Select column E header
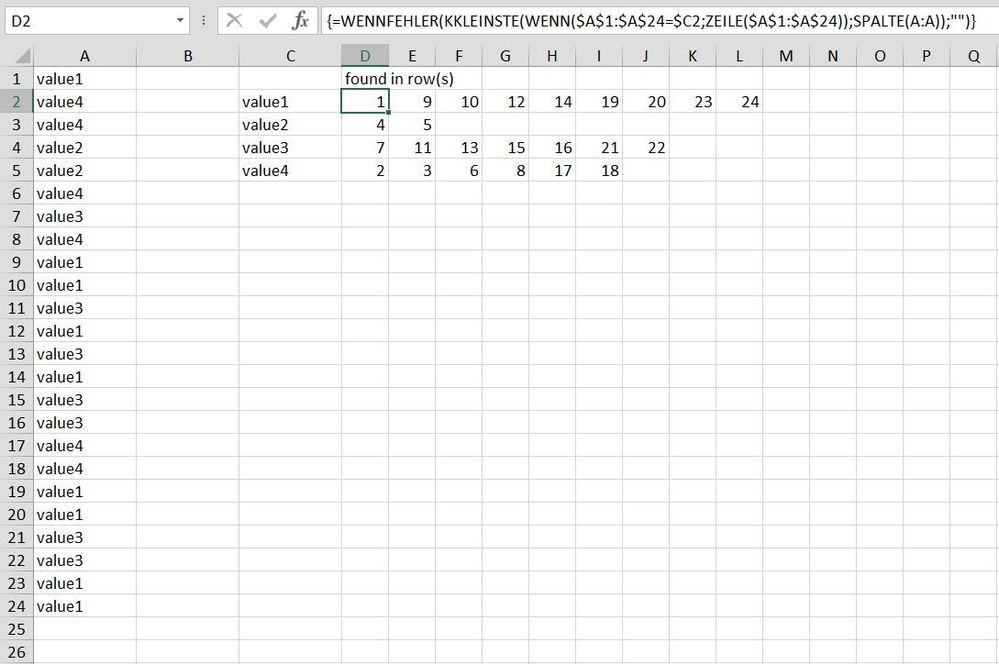This screenshot has width=999, height=664. coord(412,56)
